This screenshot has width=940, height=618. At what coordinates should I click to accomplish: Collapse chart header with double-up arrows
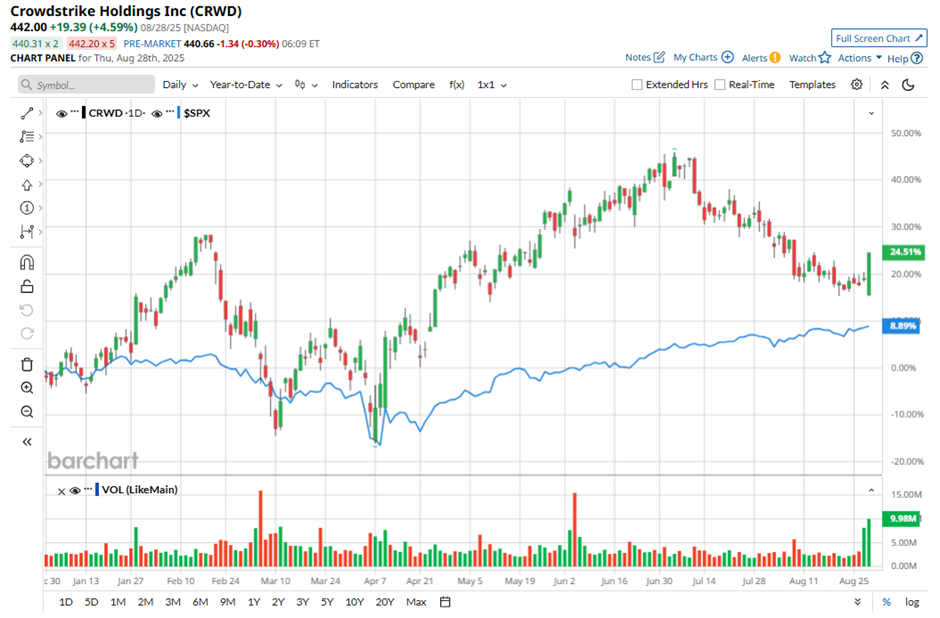[885, 85]
